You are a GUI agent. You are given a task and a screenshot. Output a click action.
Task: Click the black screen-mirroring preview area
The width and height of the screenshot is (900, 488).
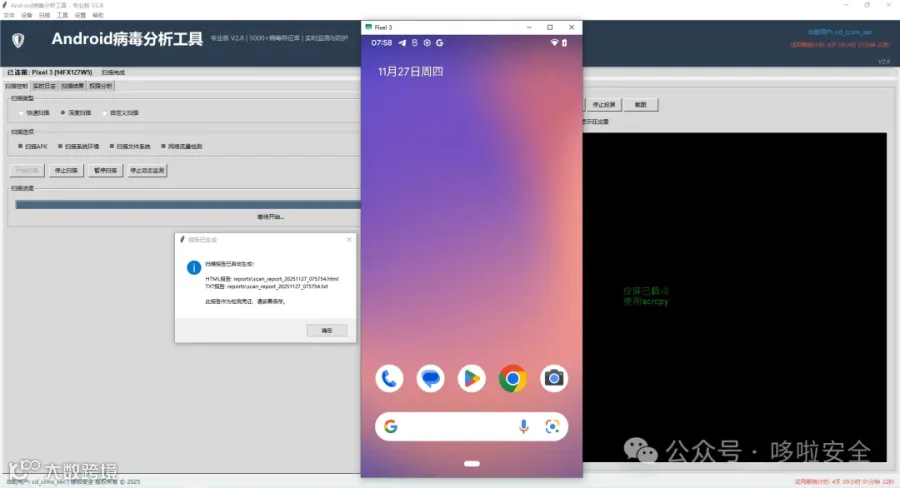tap(735, 297)
